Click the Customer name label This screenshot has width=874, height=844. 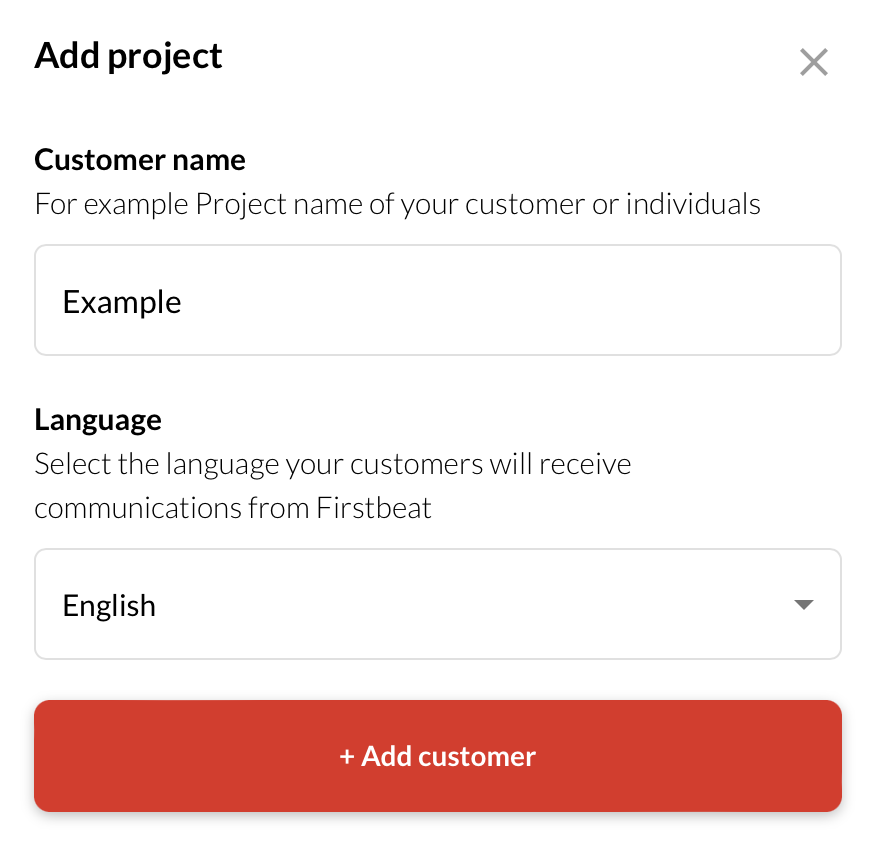140,160
